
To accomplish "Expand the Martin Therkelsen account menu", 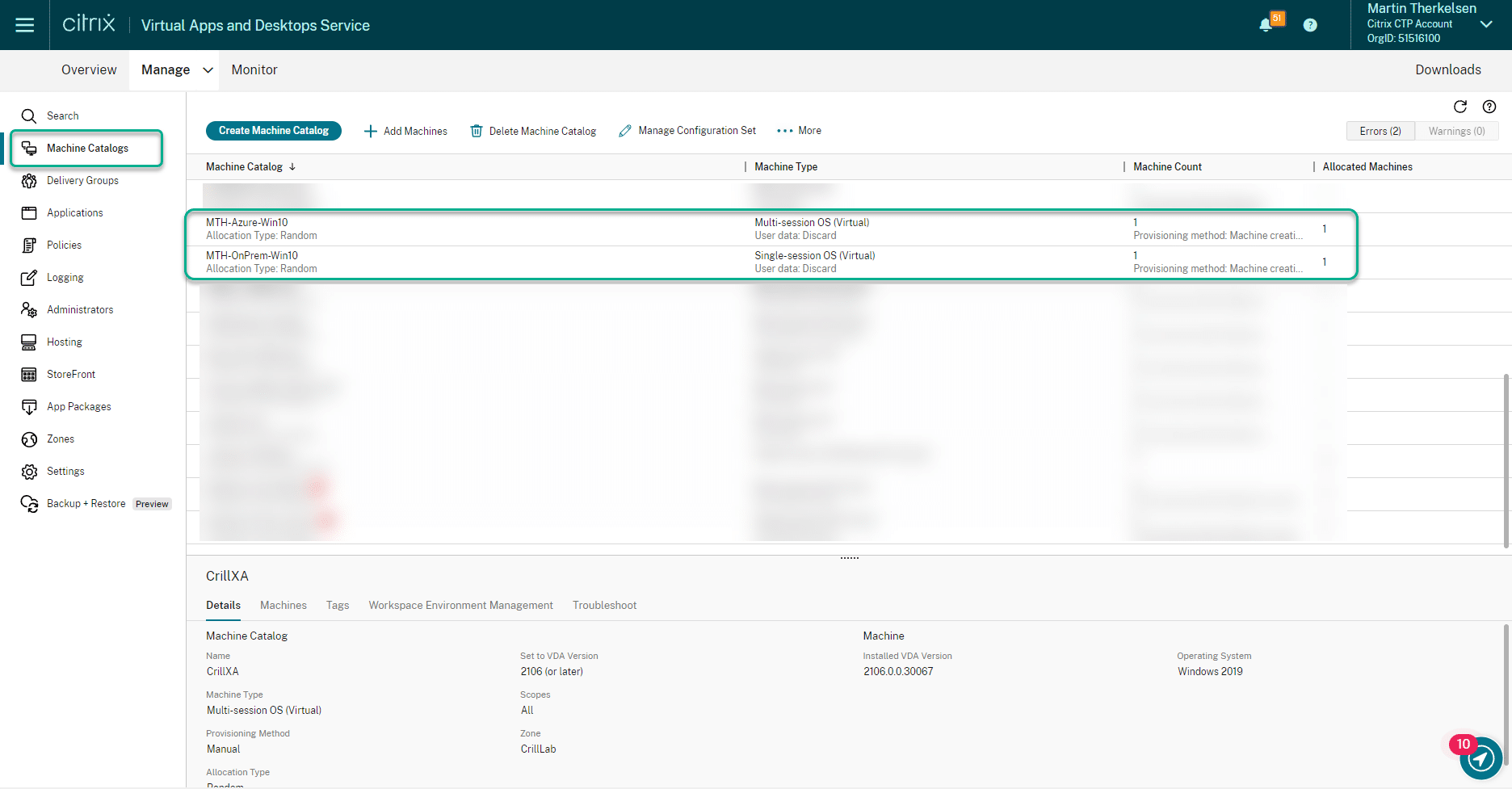I will [x=1485, y=24].
